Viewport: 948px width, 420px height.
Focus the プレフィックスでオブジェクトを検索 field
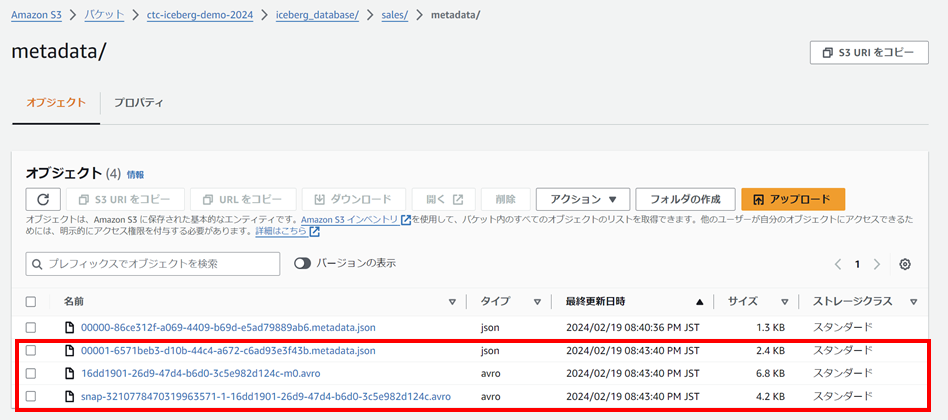click(153, 264)
